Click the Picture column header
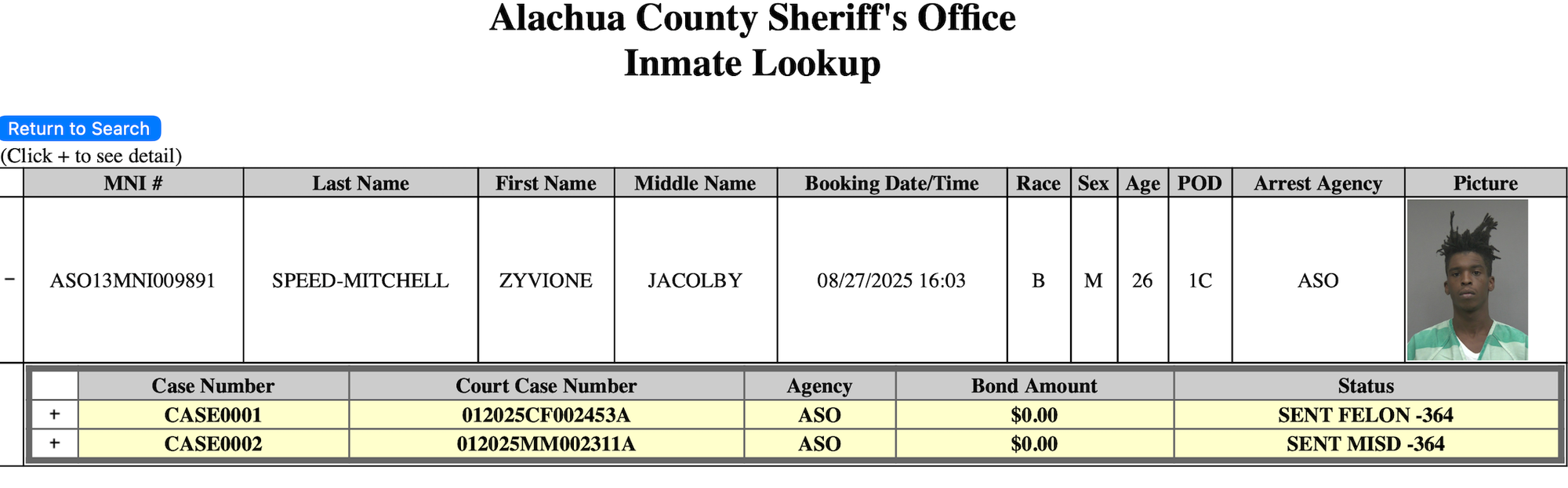Viewport: 1568px width, 488px height. [1485, 183]
